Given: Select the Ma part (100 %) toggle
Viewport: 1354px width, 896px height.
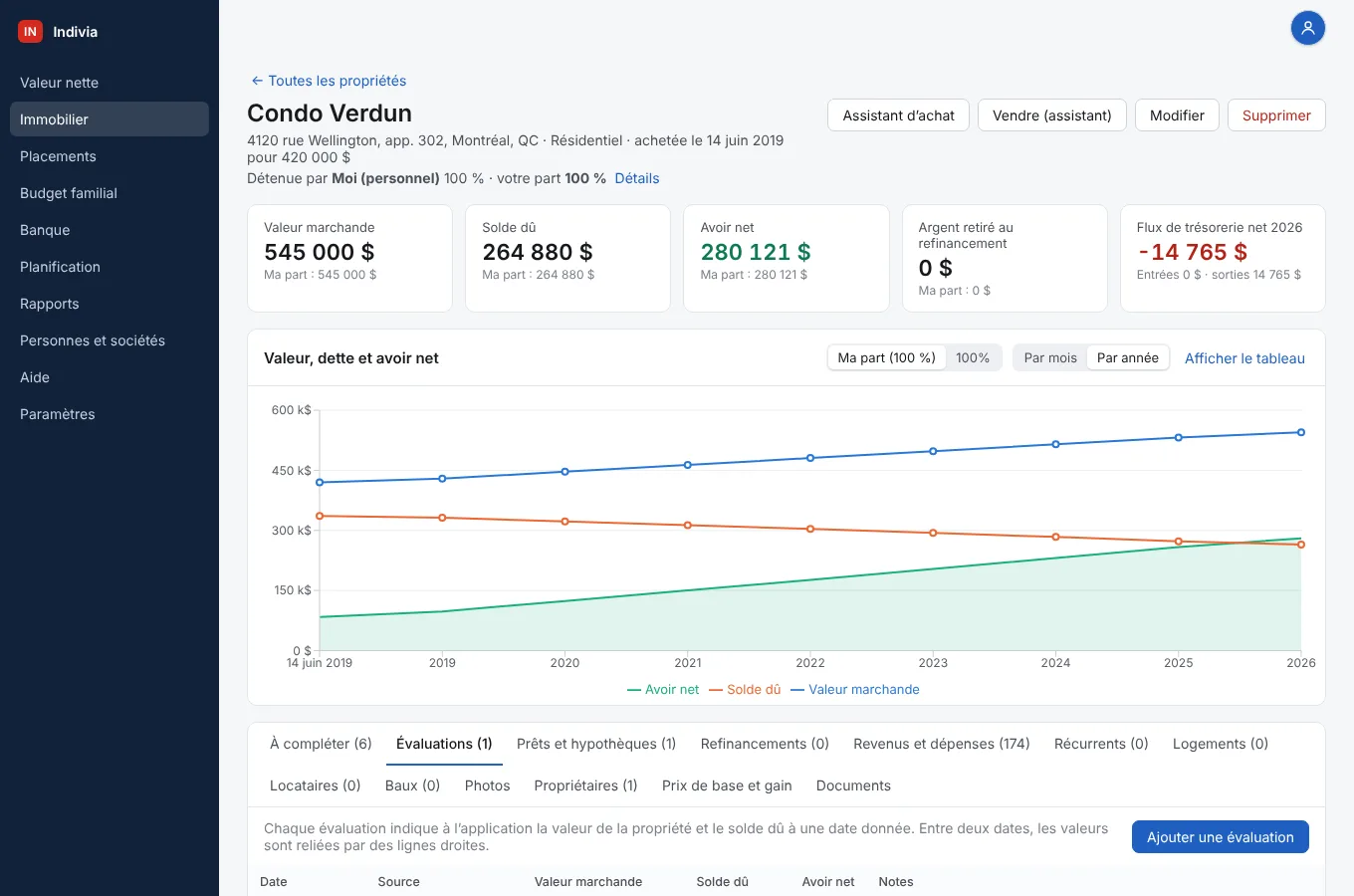Looking at the screenshot, I should pyautogui.click(x=886, y=357).
